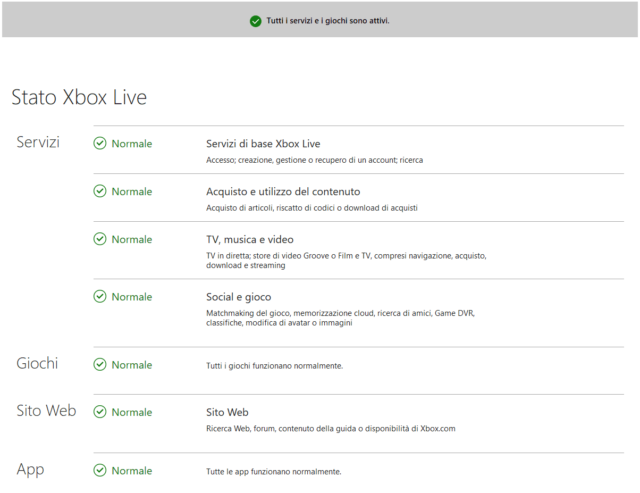
Task: Click status checkmark for TV, musica e video
Action: point(99,240)
